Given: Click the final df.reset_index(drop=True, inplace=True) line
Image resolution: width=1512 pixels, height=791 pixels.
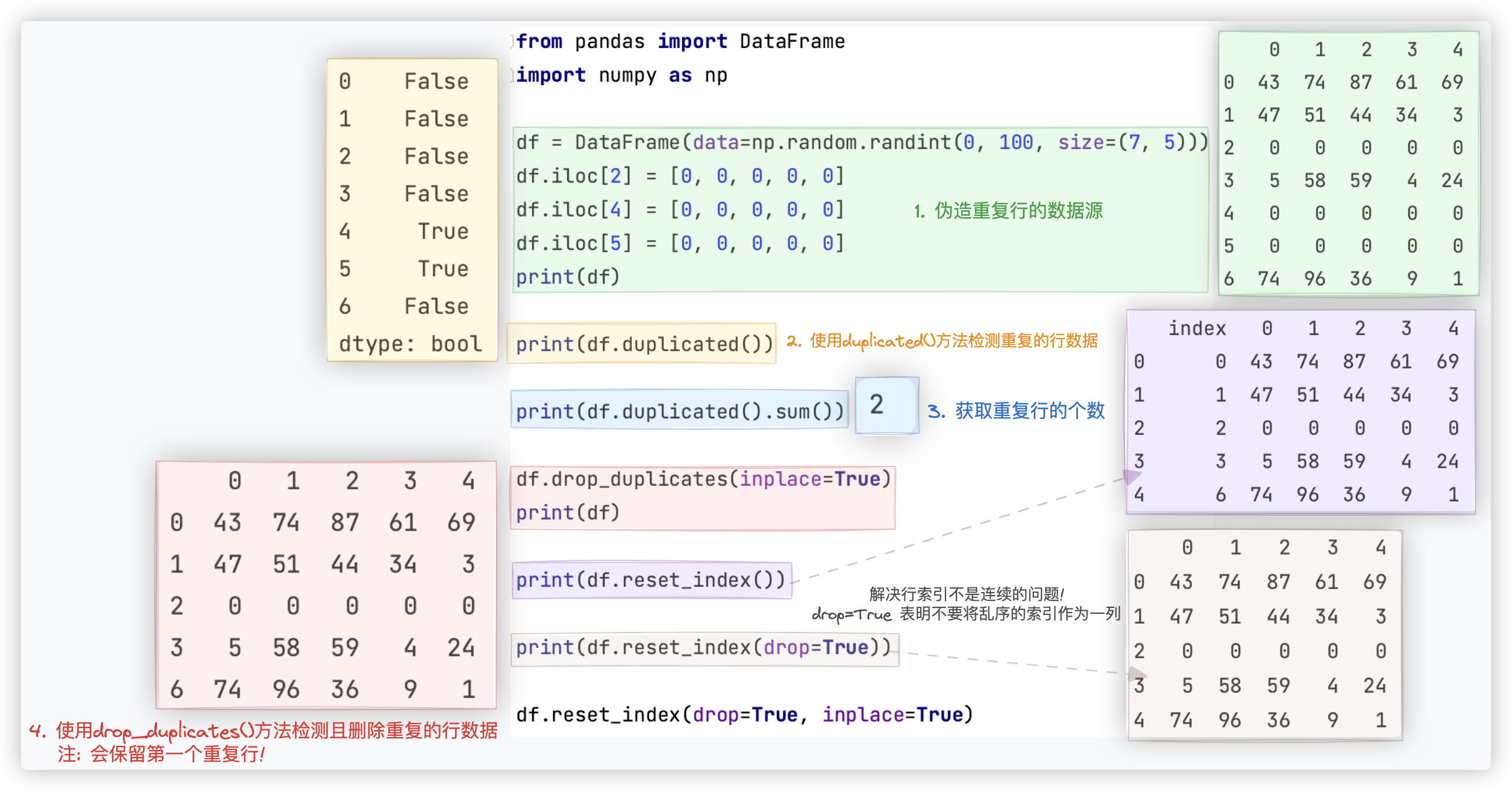Looking at the screenshot, I should tap(744, 714).
